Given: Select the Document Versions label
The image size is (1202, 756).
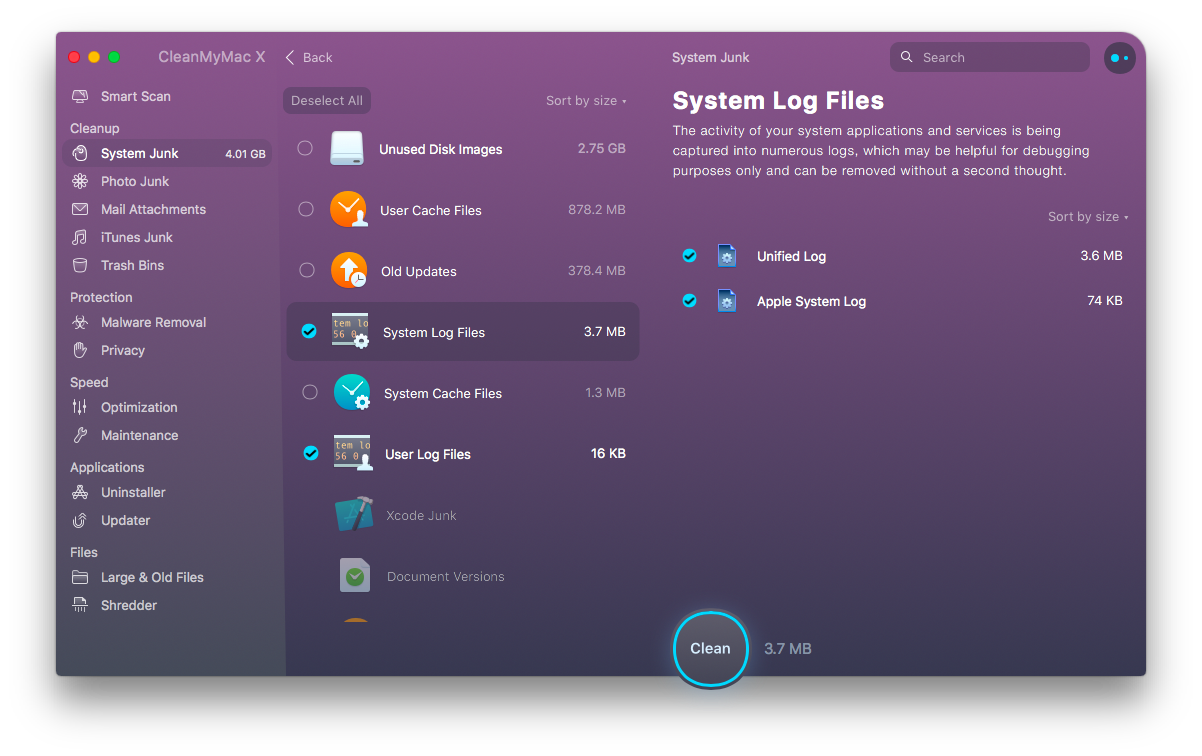Looking at the screenshot, I should pyautogui.click(x=445, y=577).
